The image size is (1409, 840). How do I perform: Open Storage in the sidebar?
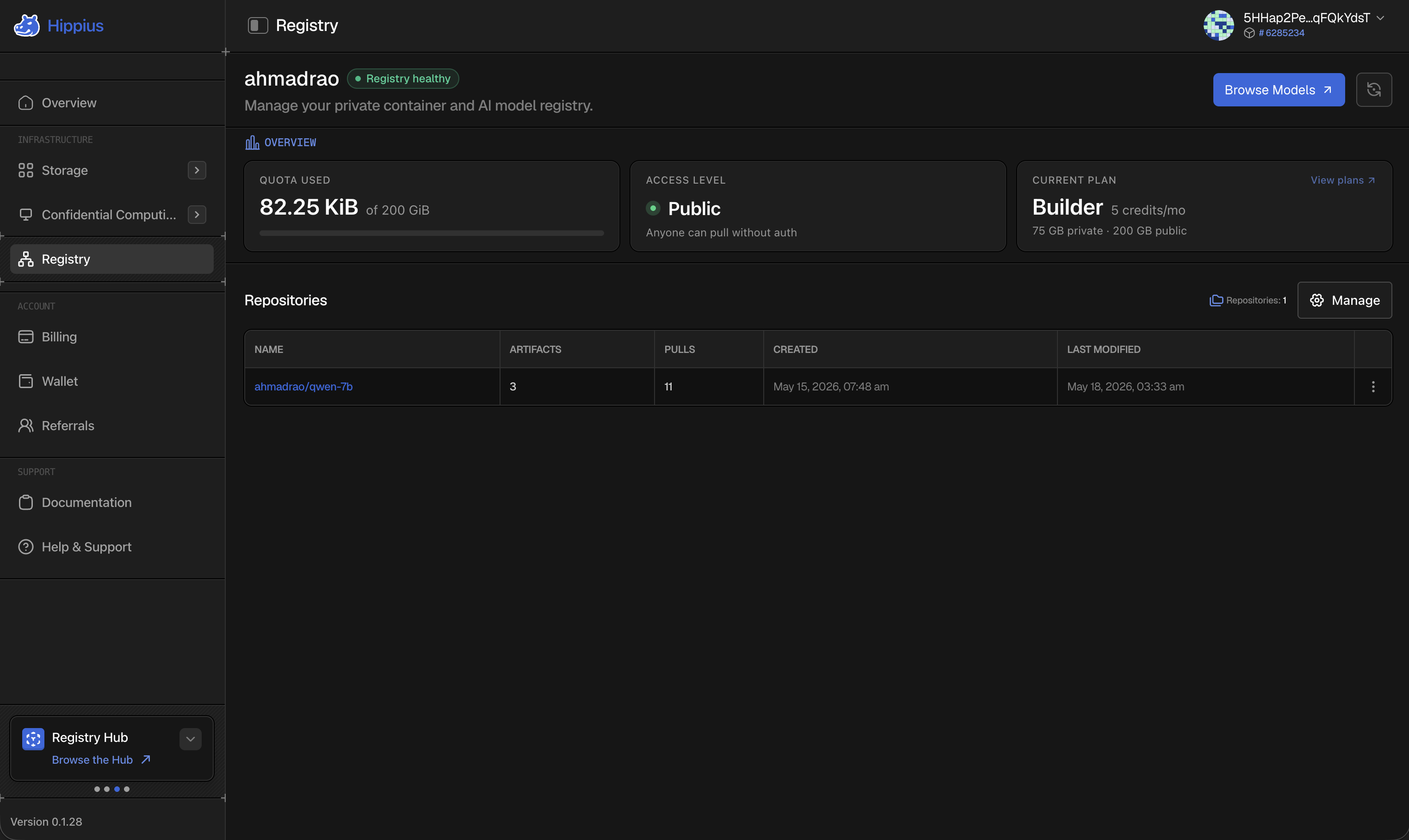(x=112, y=170)
